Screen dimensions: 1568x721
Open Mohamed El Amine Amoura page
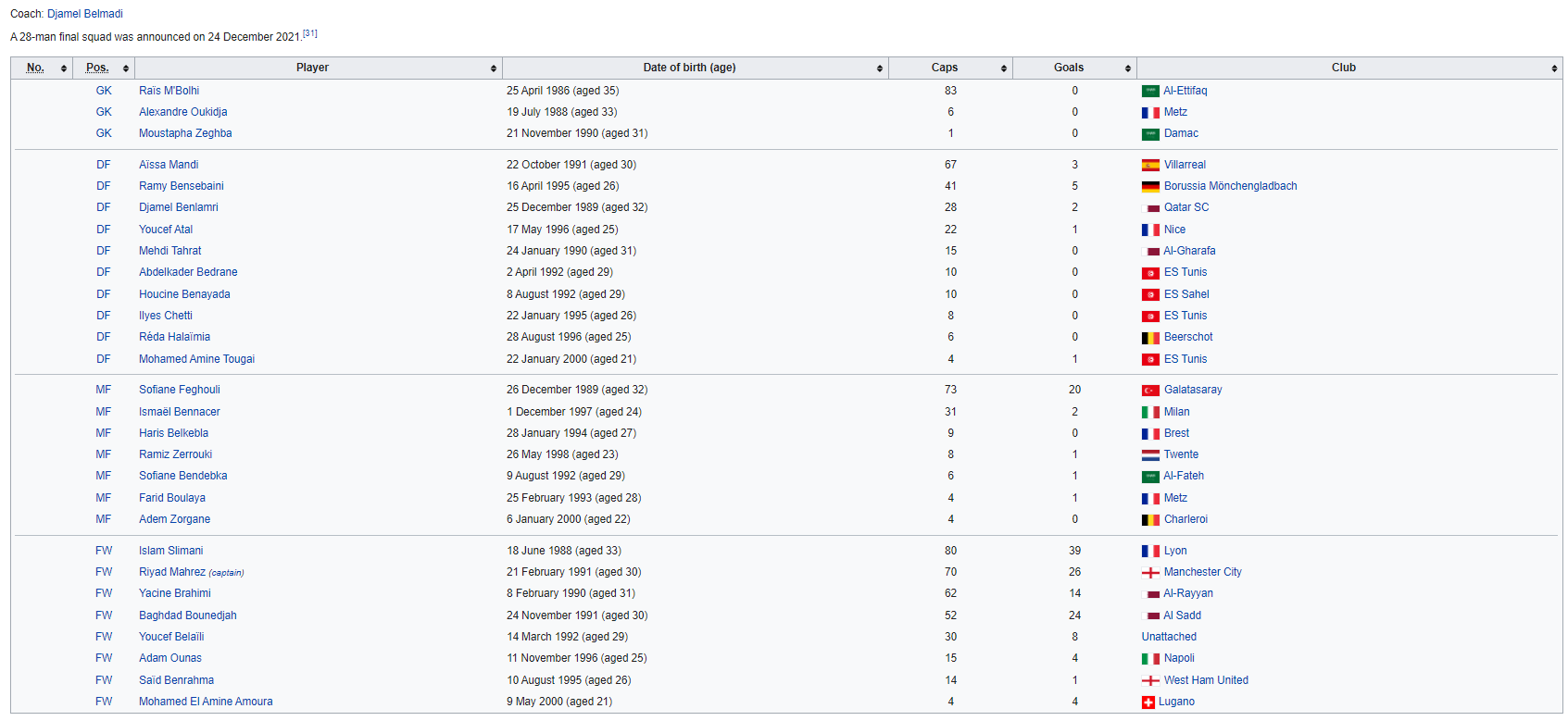[x=206, y=702]
